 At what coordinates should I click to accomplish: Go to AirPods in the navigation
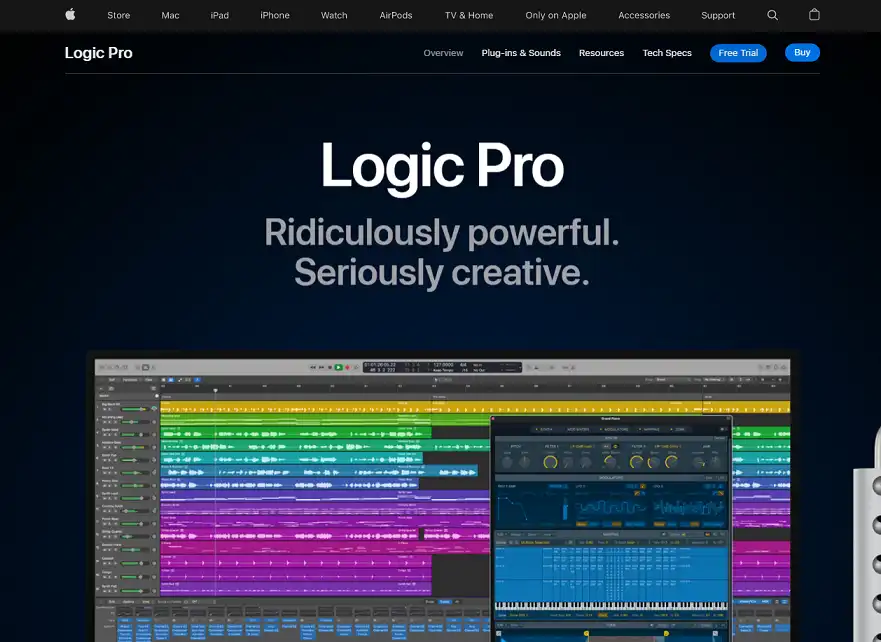[x=396, y=15]
